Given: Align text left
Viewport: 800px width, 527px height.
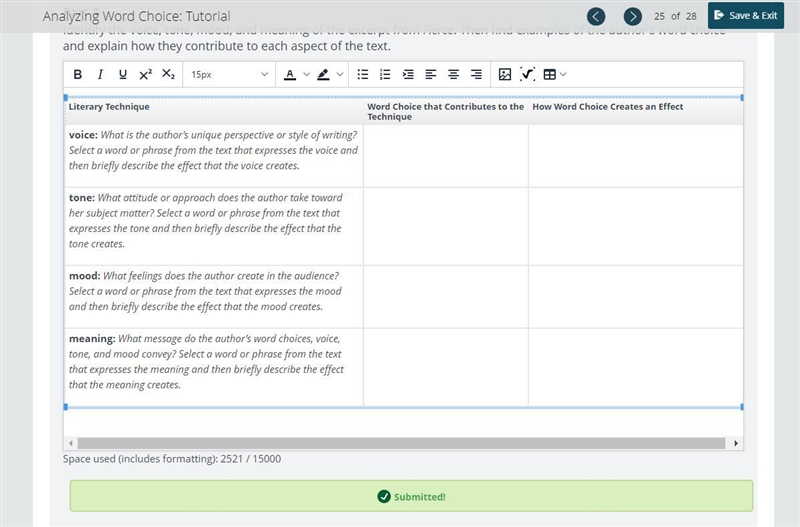Looking at the screenshot, I should 431,74.
